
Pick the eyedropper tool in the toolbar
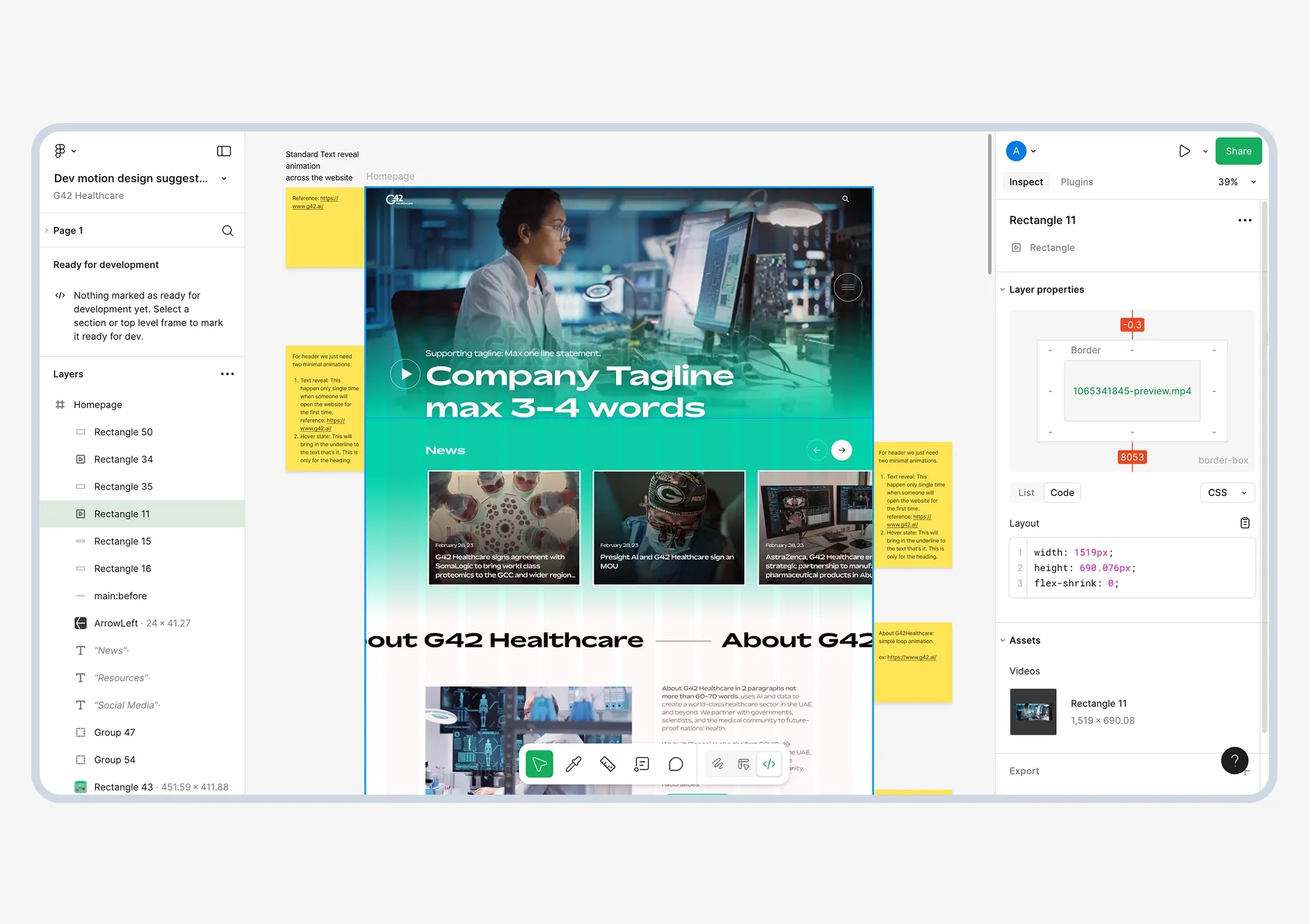(574, 764)
